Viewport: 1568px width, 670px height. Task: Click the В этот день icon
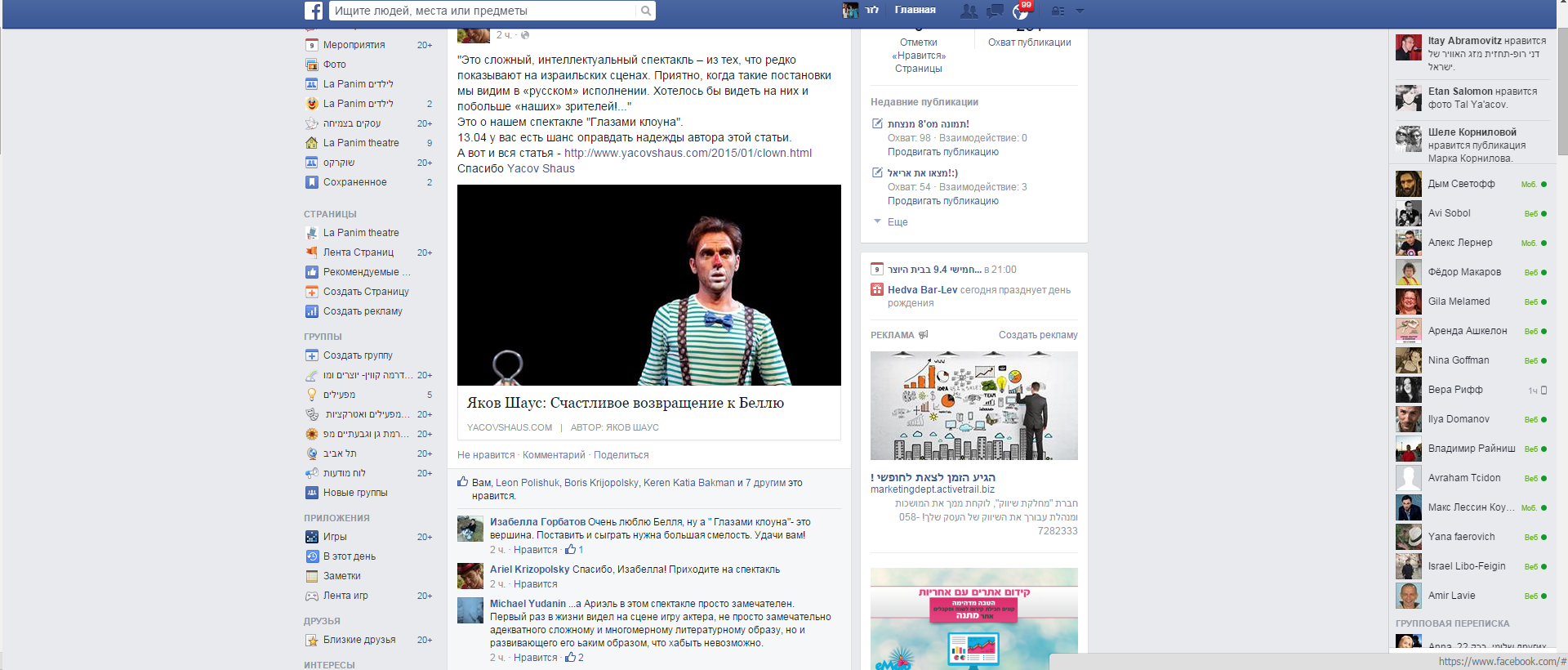(311, 556)
